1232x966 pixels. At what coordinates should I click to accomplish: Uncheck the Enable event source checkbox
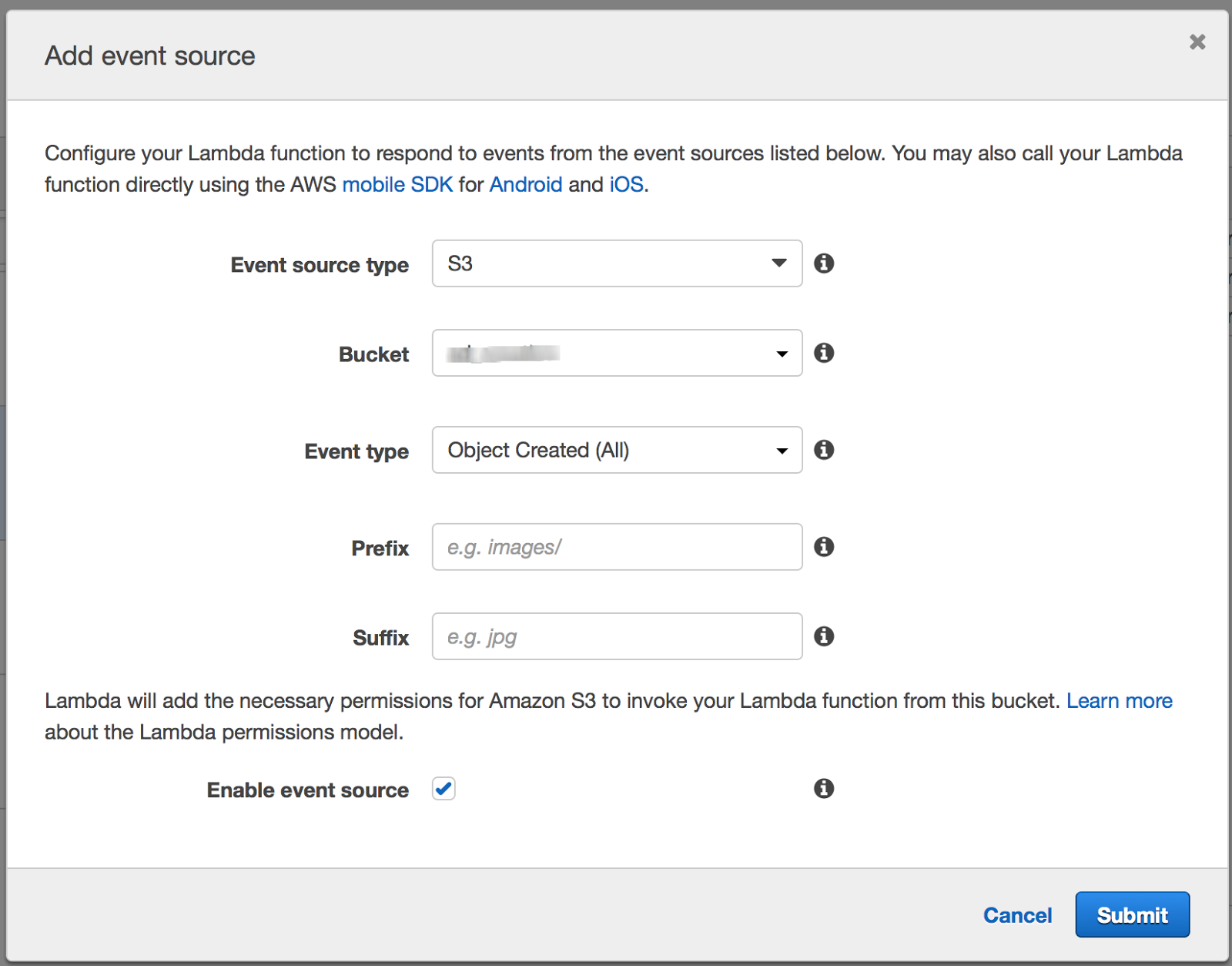point(443,788)
